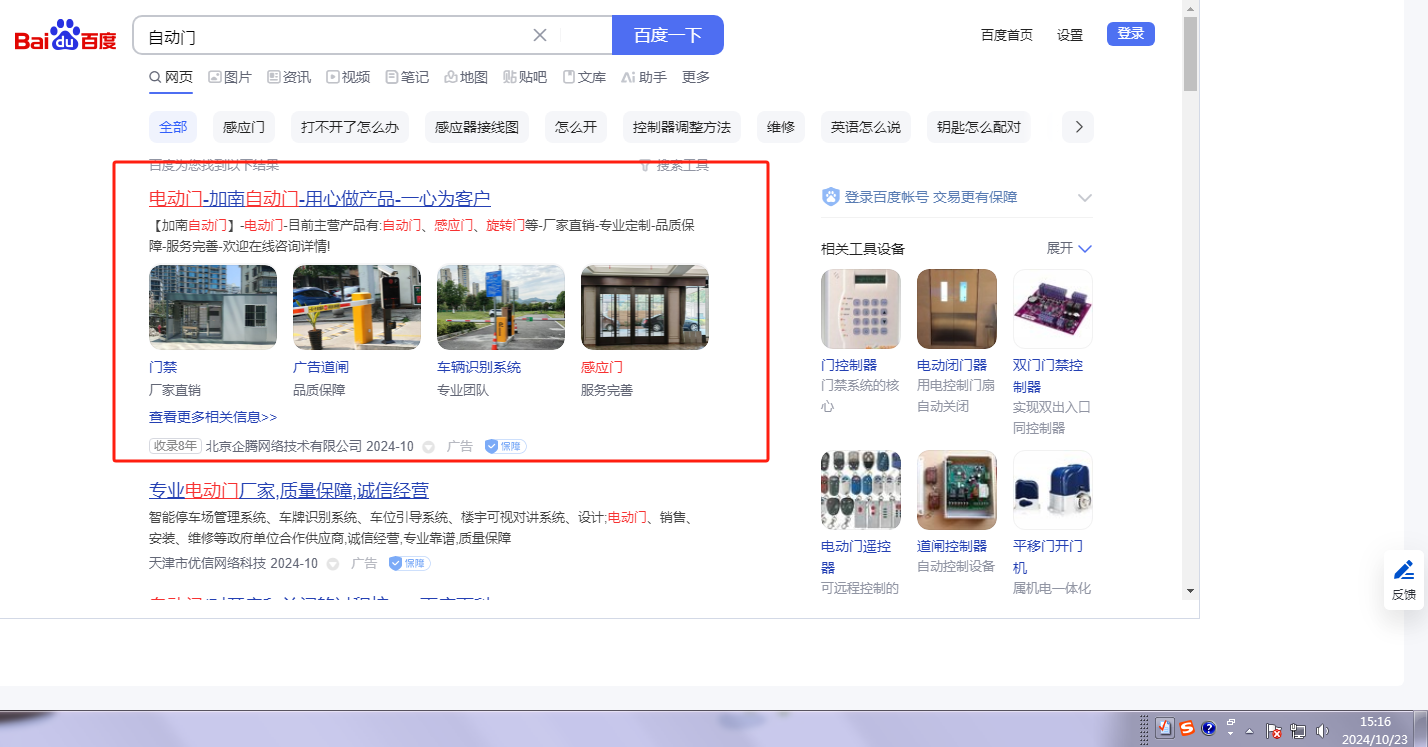Viewport: 1428px width, 747px height.
Task: Switch to the 图片 search tab
Action: (x=230, y=77)
